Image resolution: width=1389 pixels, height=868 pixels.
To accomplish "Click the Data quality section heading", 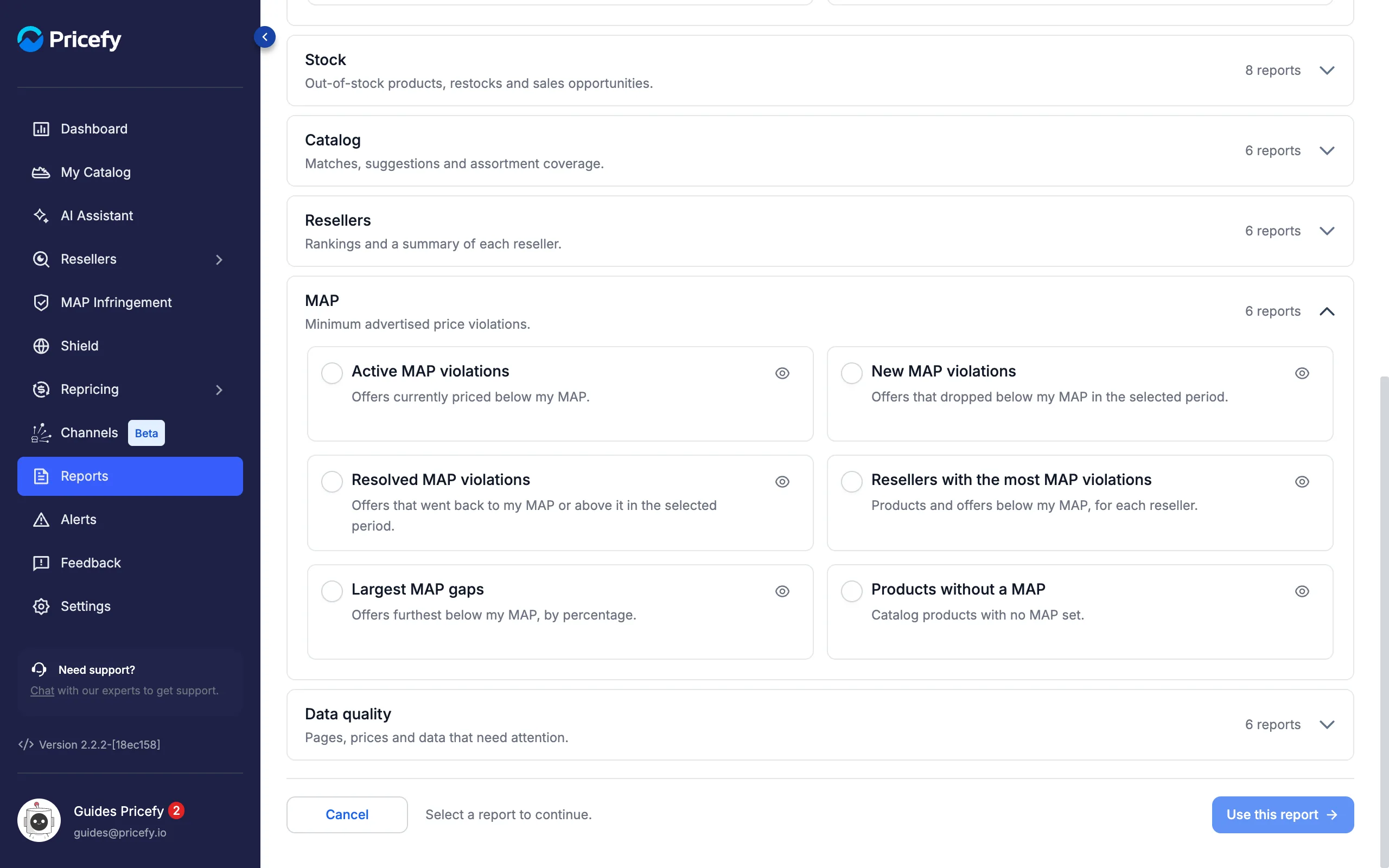I will coord(348,713).
